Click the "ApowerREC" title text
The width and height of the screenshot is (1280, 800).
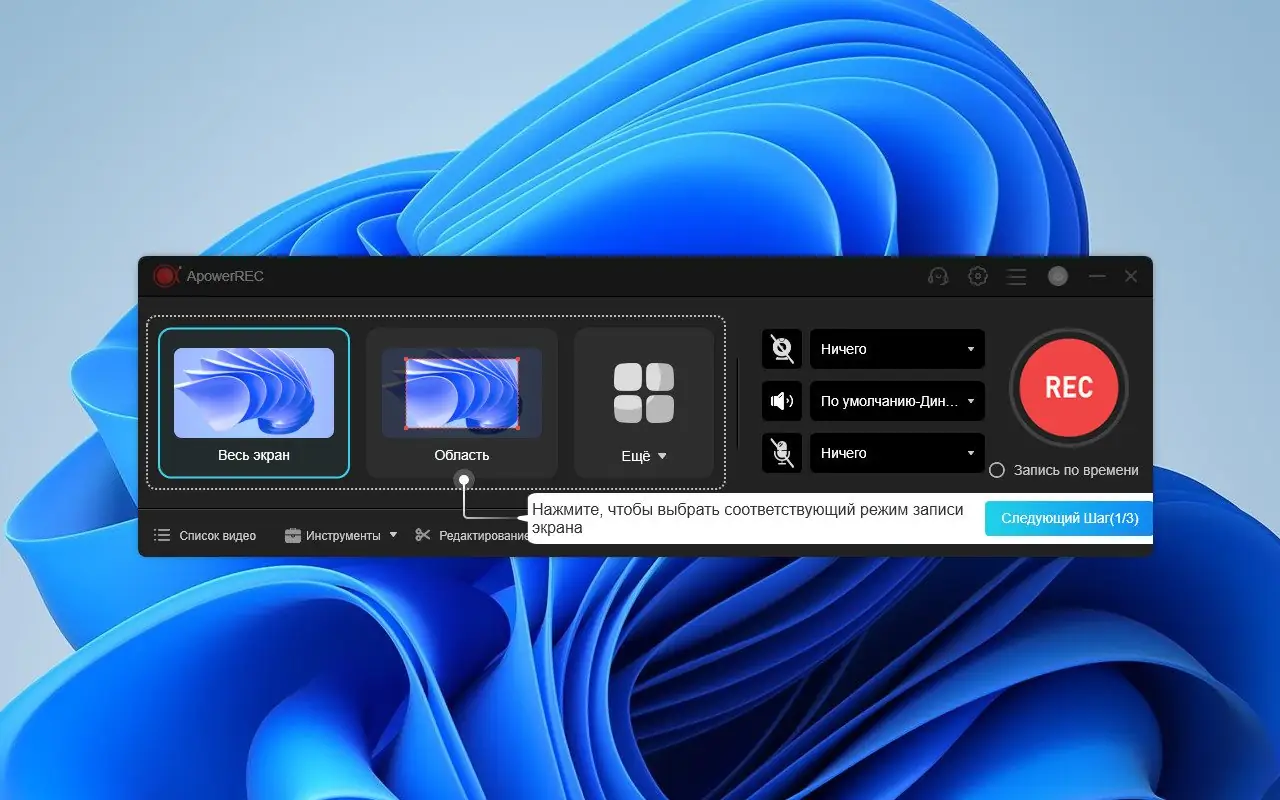[x=225, y=276]
